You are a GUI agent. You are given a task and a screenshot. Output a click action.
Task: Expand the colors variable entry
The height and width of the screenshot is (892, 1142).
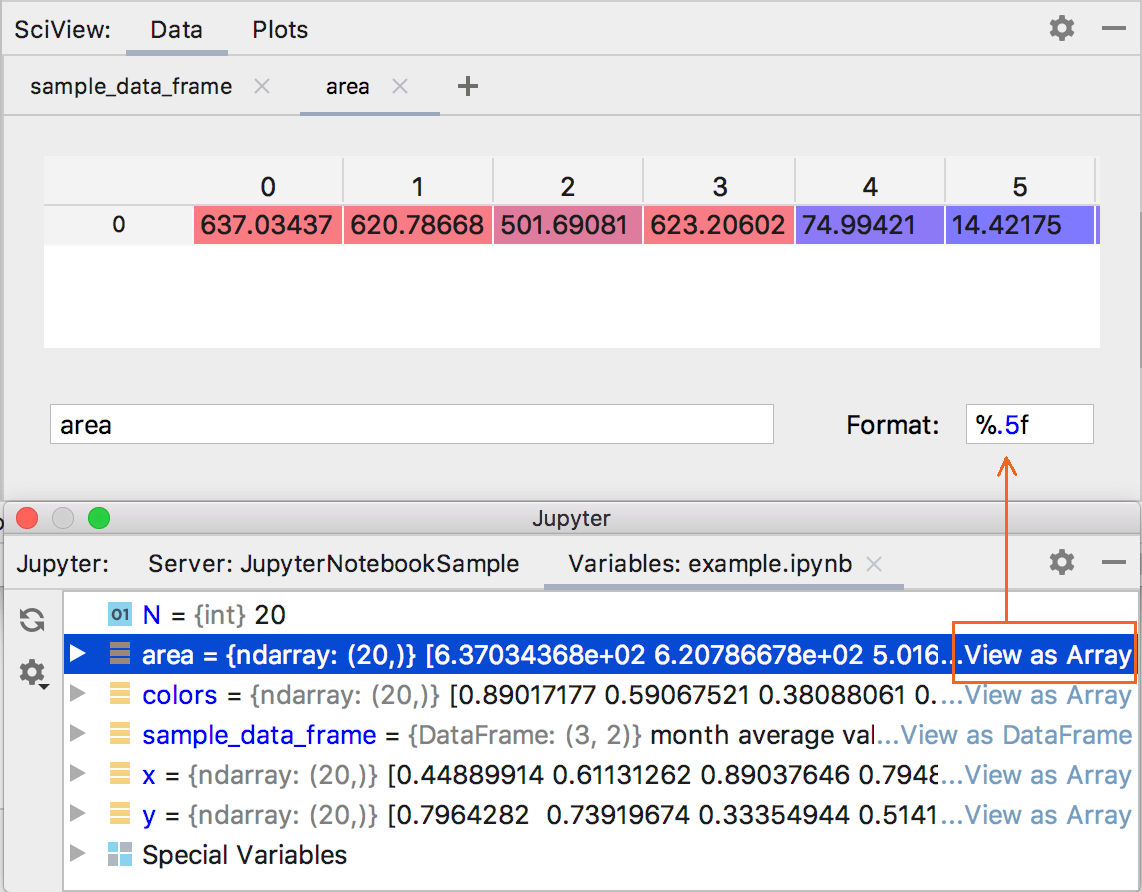click(x=79, y=695)
